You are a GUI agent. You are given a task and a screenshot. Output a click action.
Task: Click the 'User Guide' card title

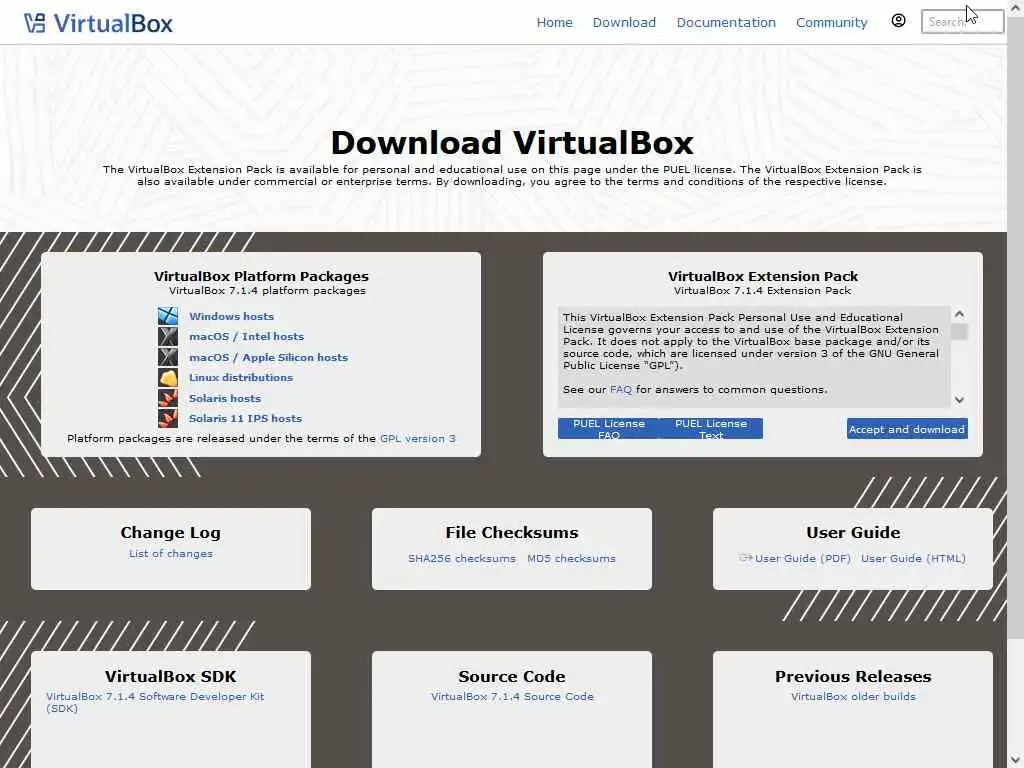(x=853, y=532)
